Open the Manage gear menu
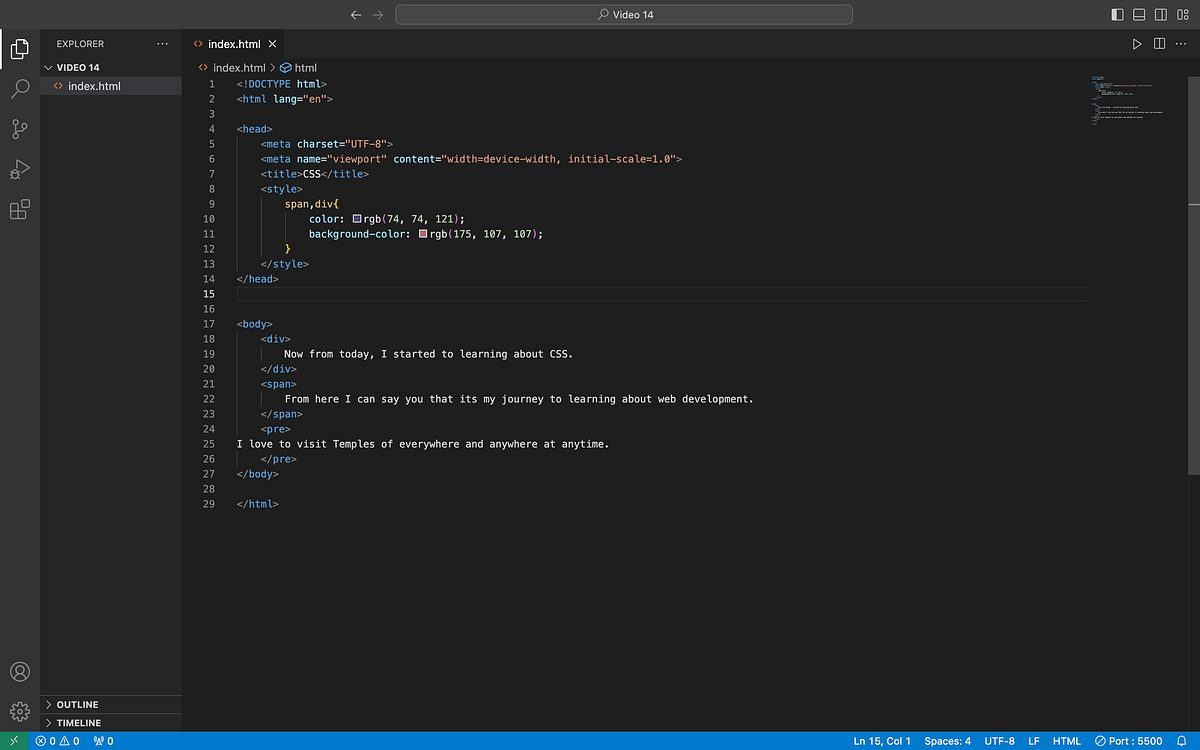1200x750 pixels. [x=19, y=711]
